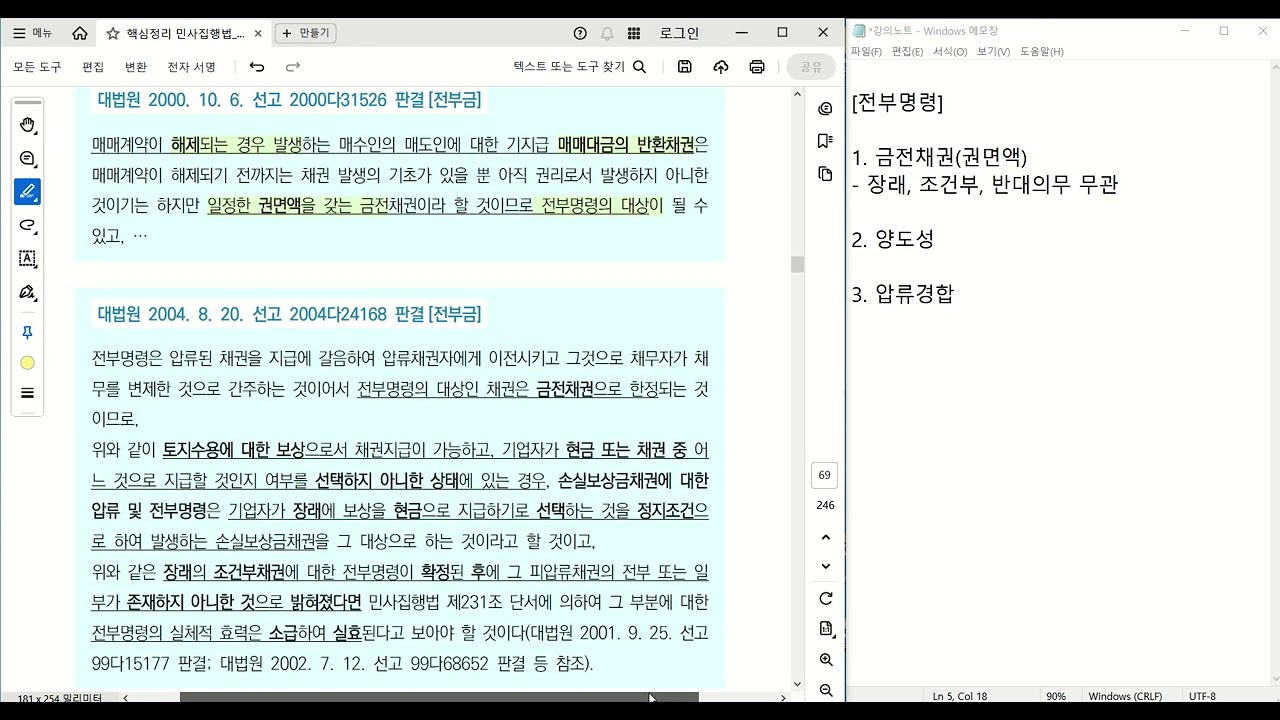
Task: Rotate the page view clockwise
Action: [x=825, y=599]
